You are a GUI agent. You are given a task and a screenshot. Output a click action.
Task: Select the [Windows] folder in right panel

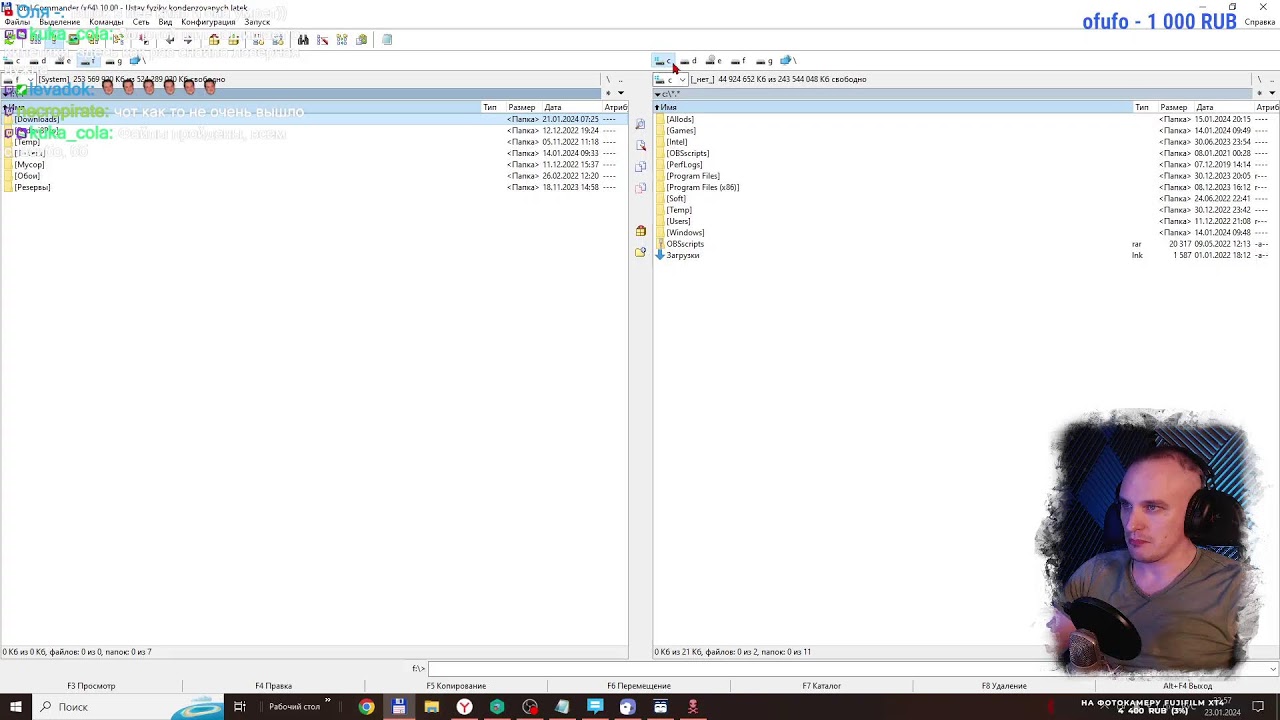685,233
